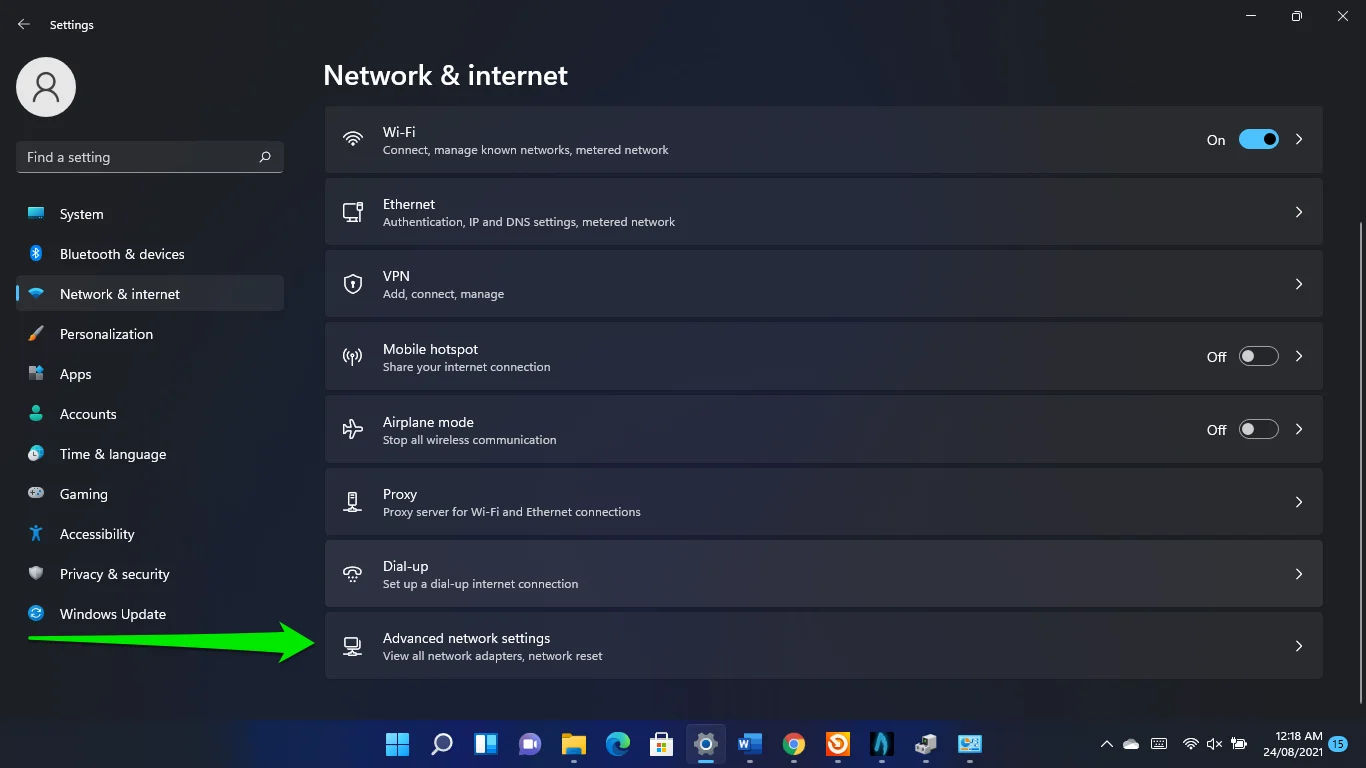Open System settings in sidebar

(x=150, y=214)
